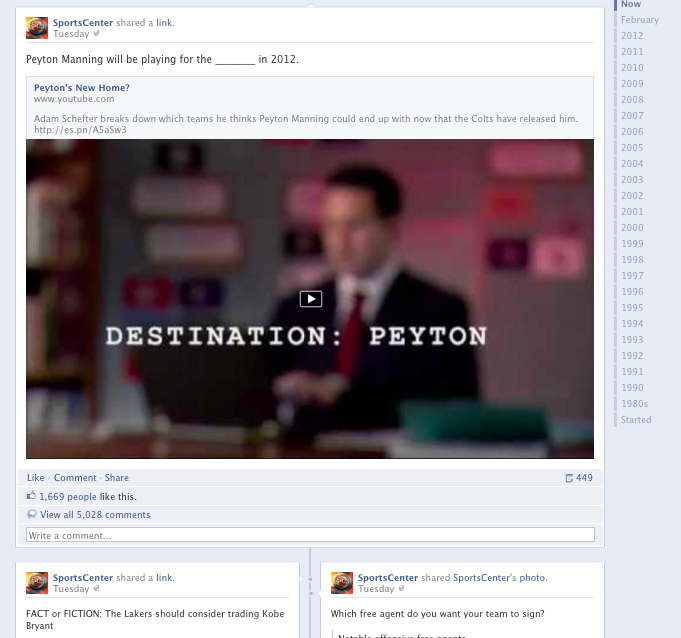Jump to 2001 on the timeline

632,212
